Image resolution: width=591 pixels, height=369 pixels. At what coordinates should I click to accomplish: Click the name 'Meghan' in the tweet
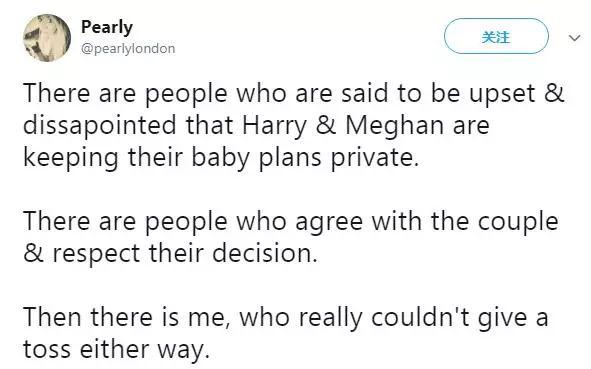point(395,126)
